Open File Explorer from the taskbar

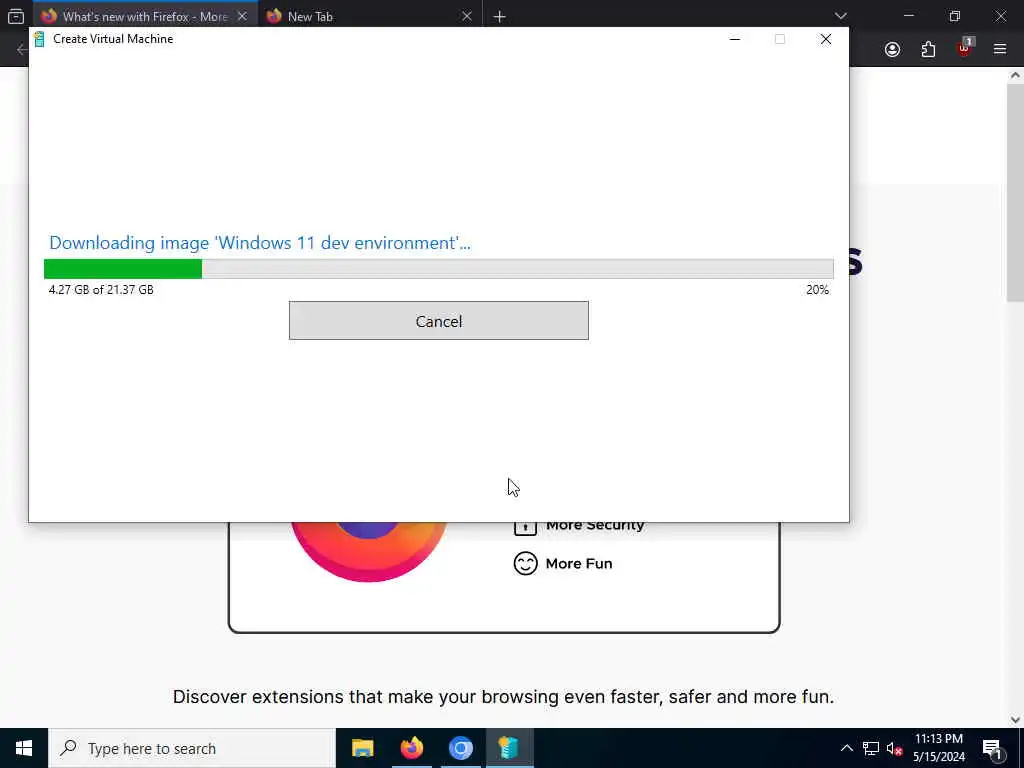click(x=362, y=748)
